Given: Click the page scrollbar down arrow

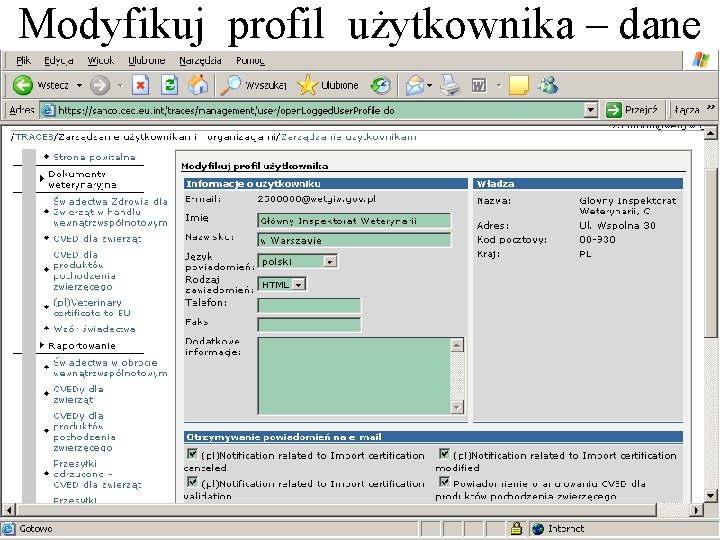Looking at the screenshot, I should (711, 495).
